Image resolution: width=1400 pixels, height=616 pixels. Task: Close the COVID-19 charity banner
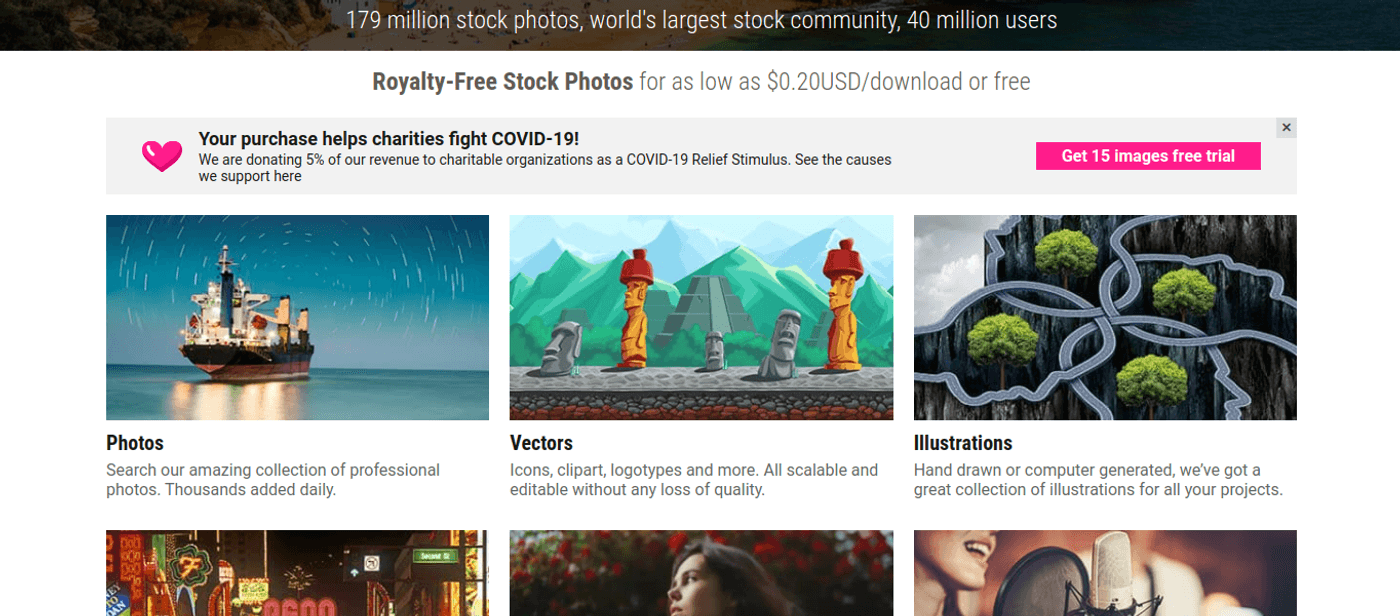(1286, 128)
